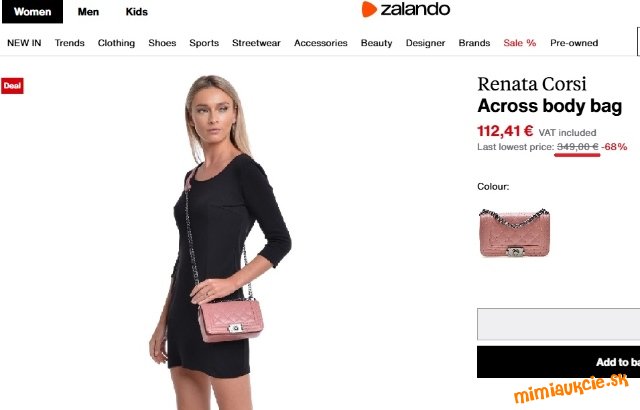The width and height of the screenshot is (640, 410).
Task: Click the Add to bag button
Action: (558, 362)
